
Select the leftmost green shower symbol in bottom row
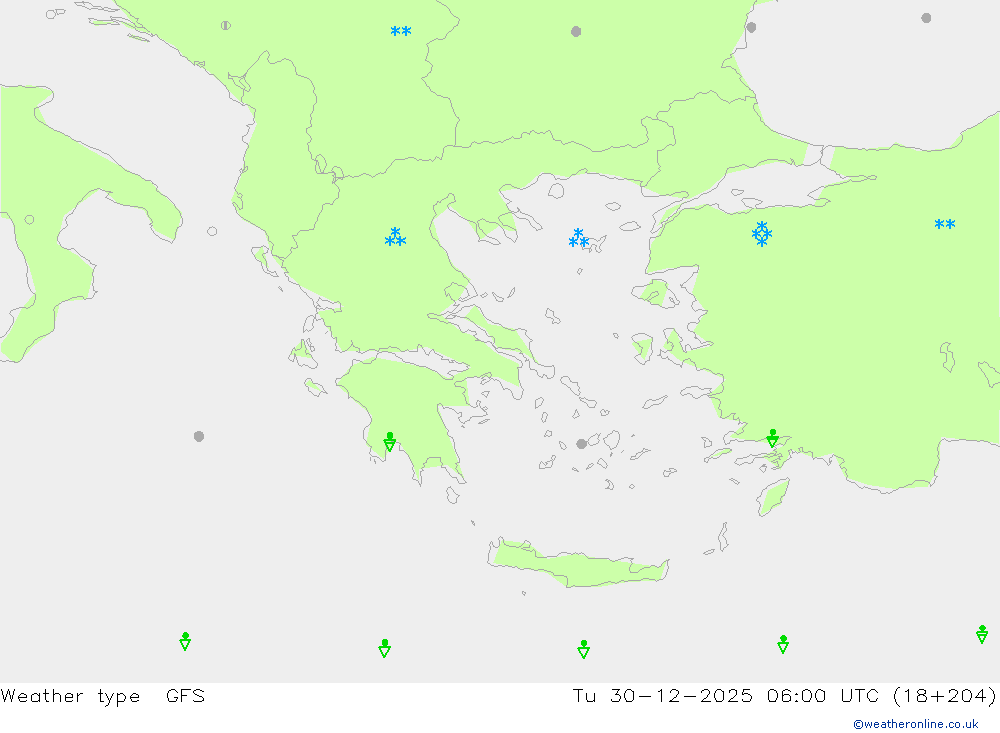[185, 641]
